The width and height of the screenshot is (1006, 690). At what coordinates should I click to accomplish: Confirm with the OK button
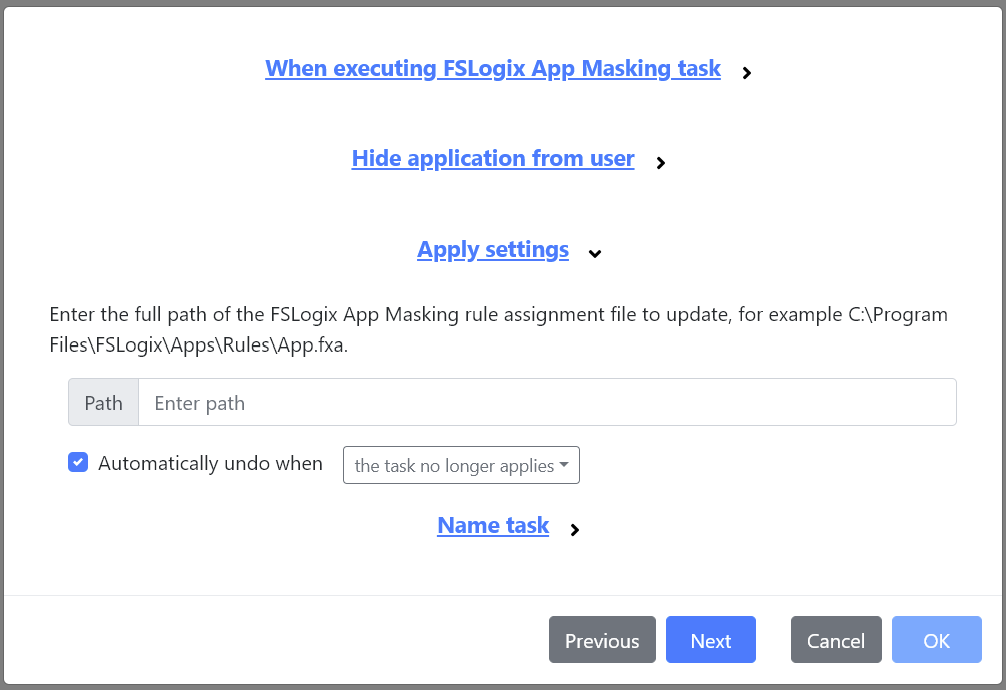click(937, 639)
